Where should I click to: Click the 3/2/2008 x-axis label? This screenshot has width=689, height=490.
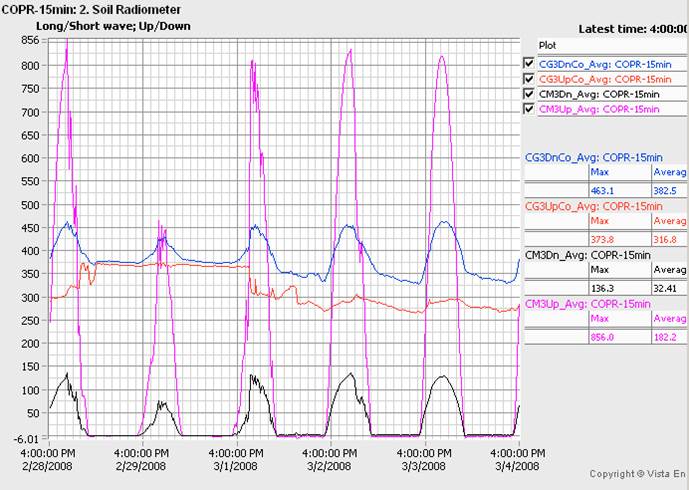(330, 466)
